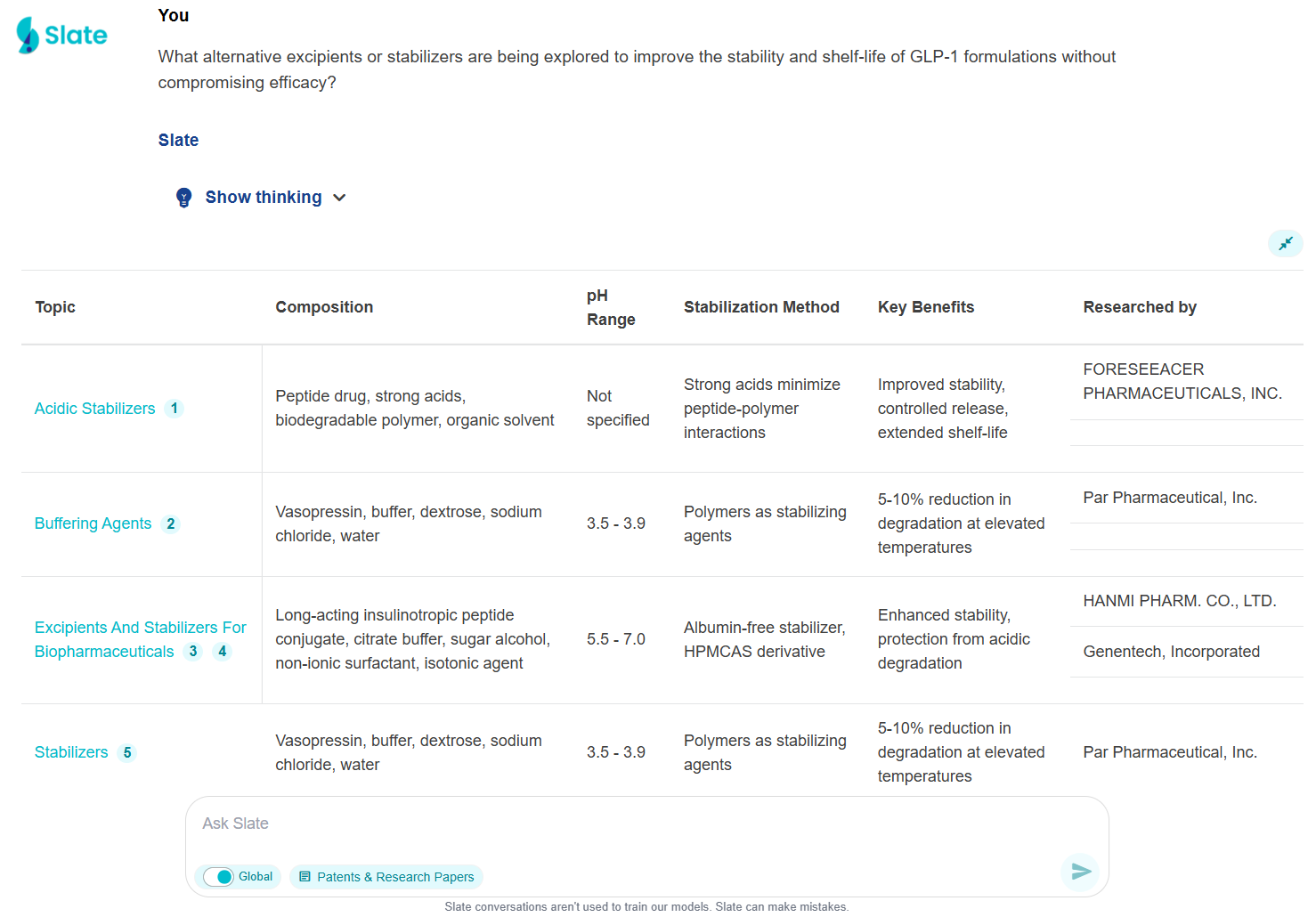
Task: Open the Stabilizers topic link
Action: click(x=70, y=752)
